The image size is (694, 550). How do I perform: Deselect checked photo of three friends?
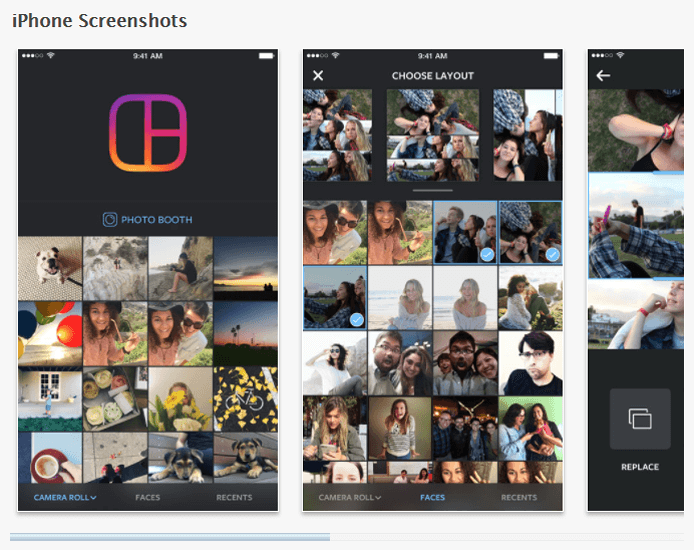point(465,233)
